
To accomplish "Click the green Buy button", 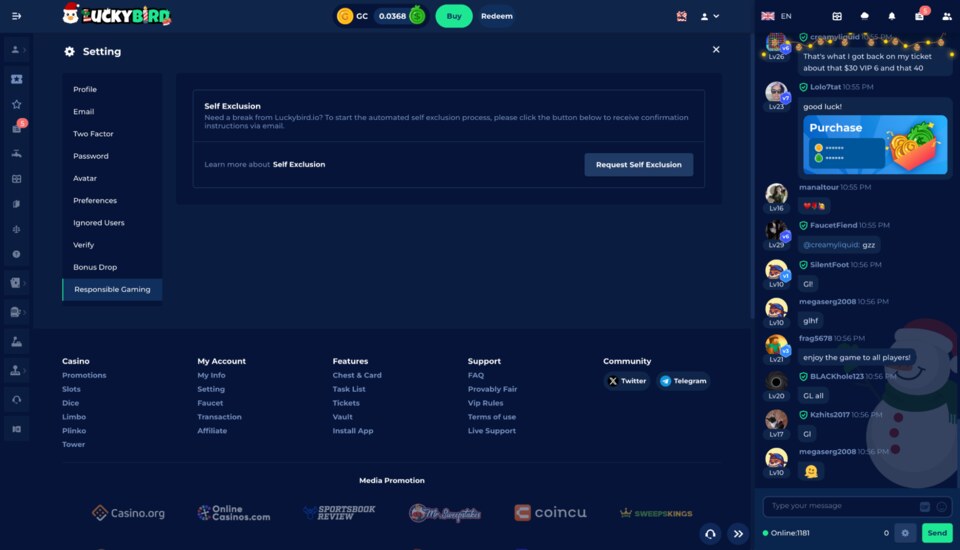I will [454, 16].
